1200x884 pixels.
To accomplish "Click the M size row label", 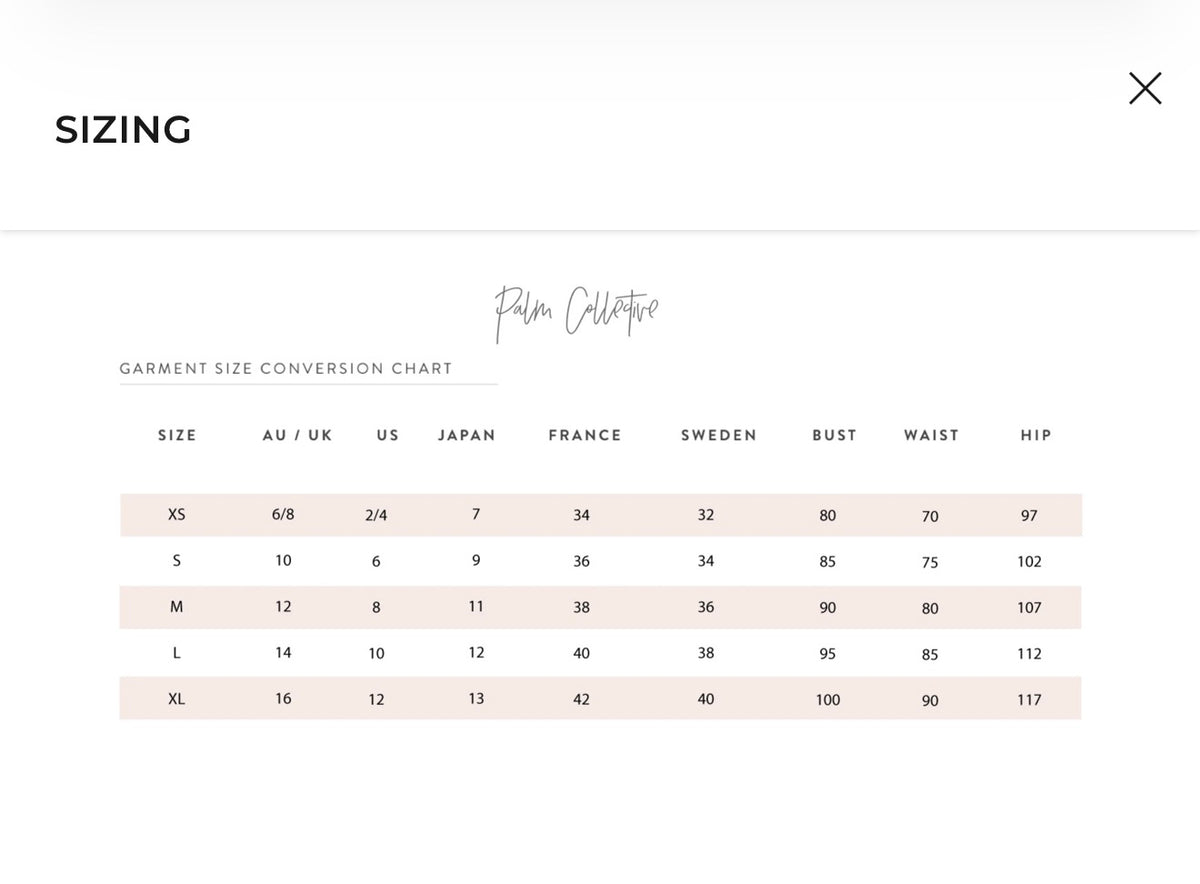I will pos(177,607).
